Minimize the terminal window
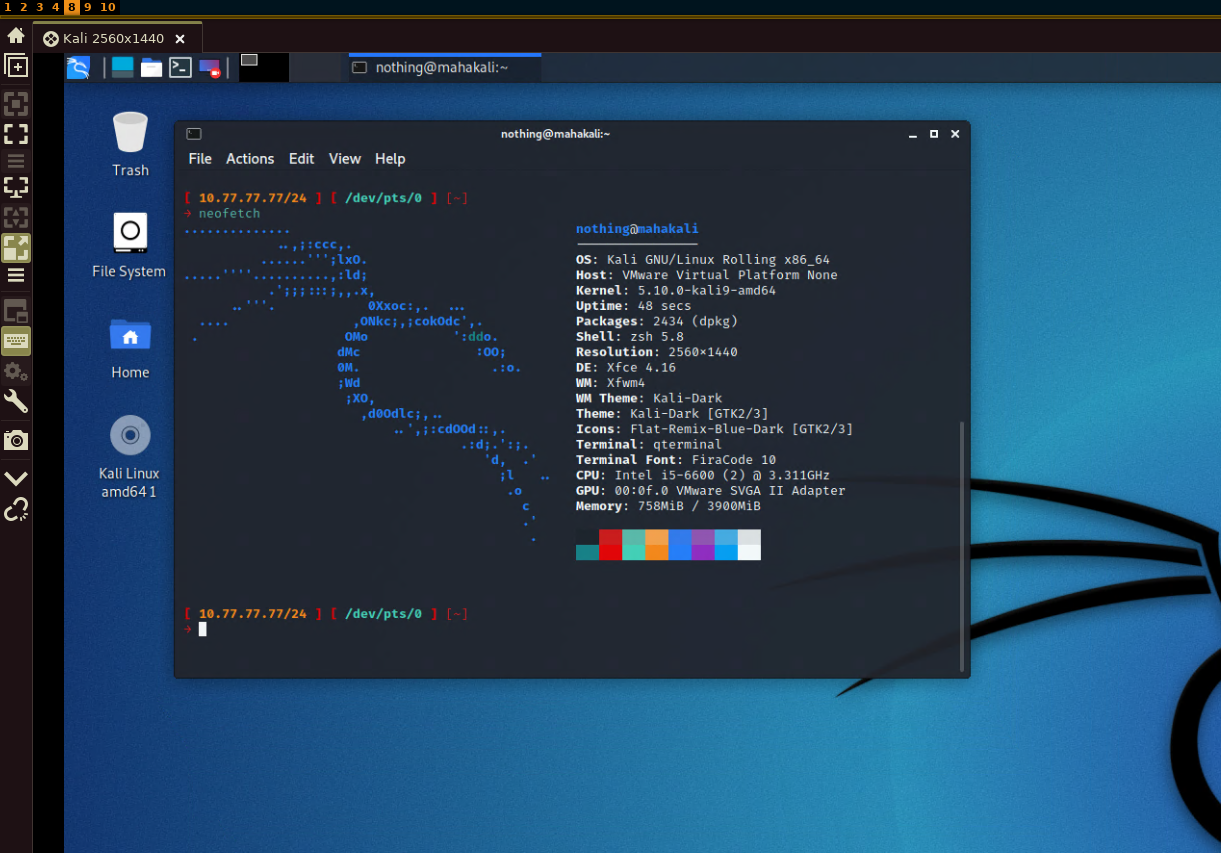 pyautogui.click(x=912, y=134)
